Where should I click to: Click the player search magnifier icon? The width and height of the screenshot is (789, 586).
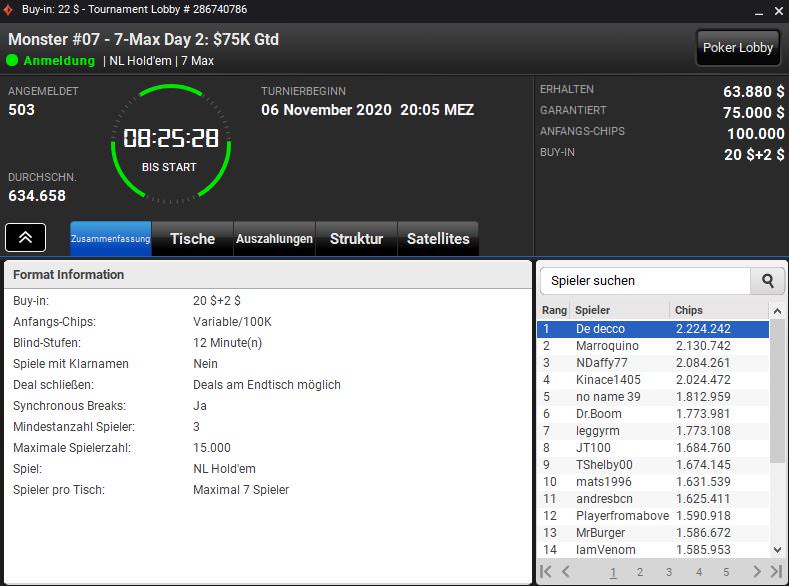pyautogui.click(x=768, y=281)
